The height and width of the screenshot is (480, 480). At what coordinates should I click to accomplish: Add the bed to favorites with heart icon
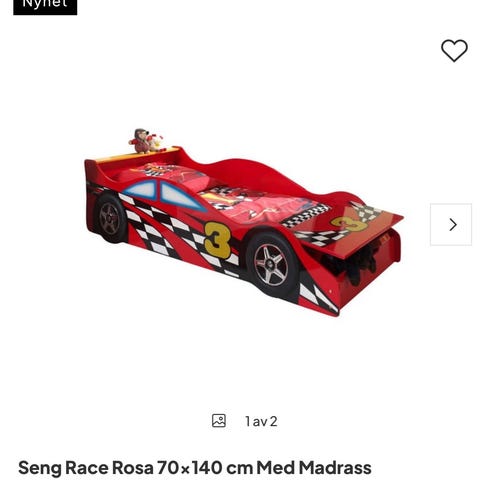[x=454, y=51]
